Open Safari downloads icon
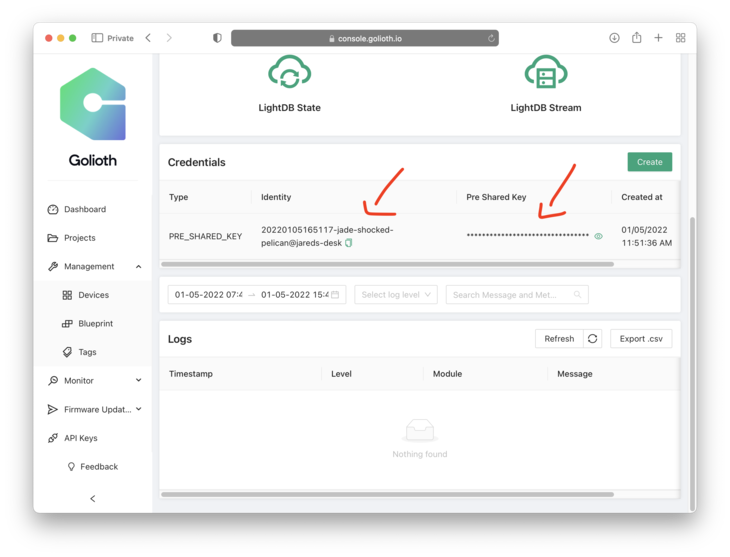 [x=614, y=38]
